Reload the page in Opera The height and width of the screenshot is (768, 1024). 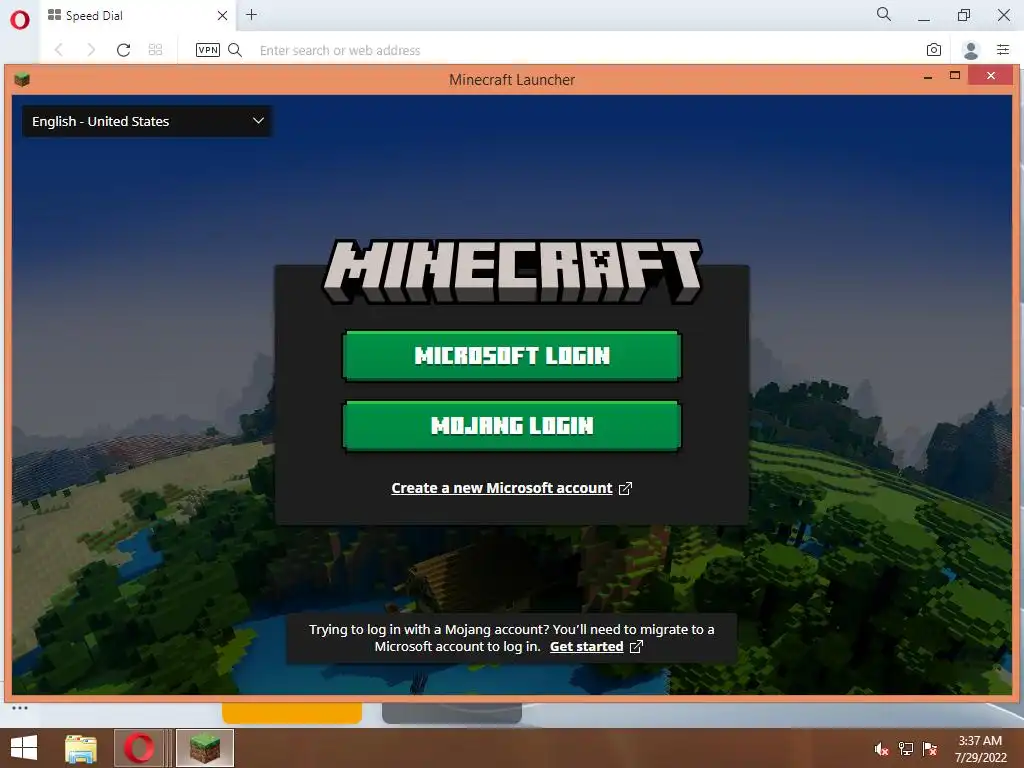point(123,50)
